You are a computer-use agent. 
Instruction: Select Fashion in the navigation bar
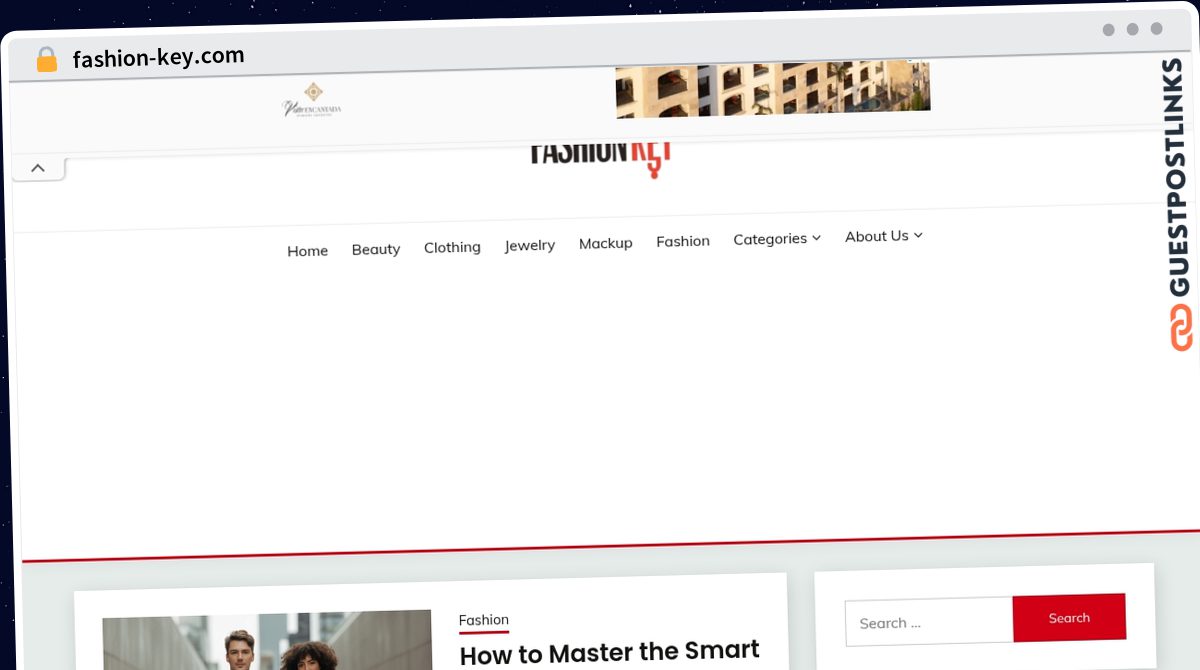(x=683, y=241)
